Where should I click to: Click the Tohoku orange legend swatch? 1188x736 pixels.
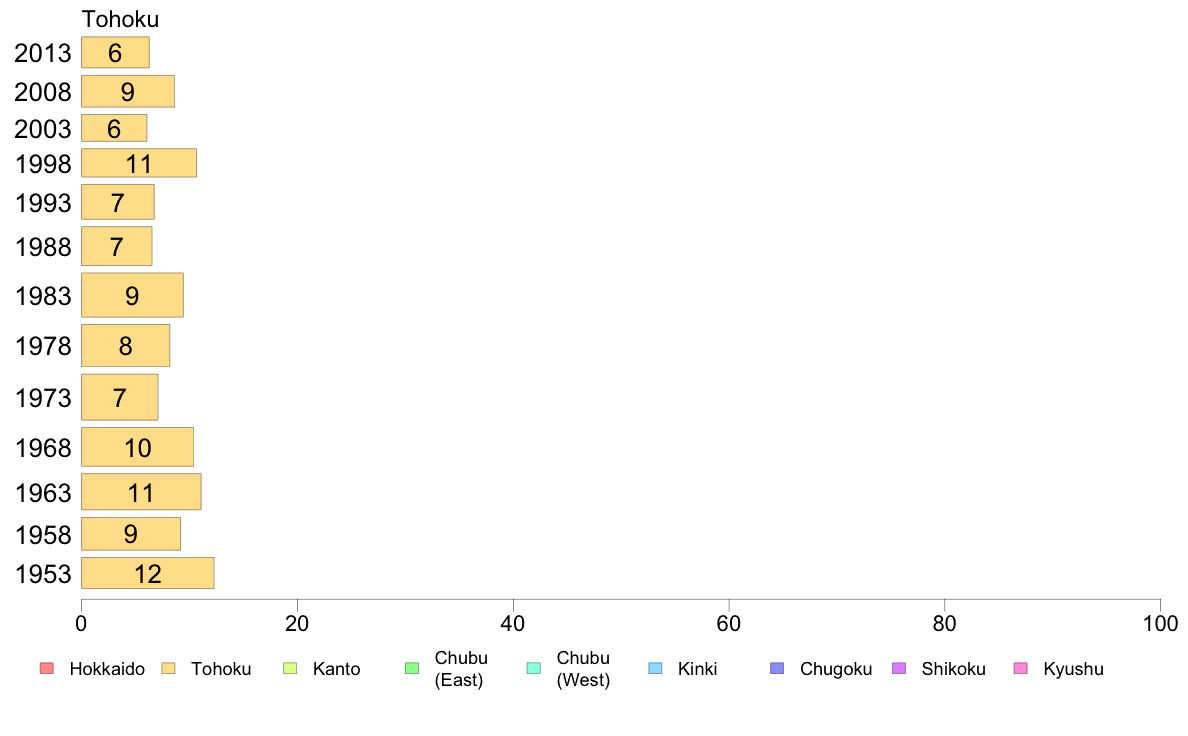point(168,669)
